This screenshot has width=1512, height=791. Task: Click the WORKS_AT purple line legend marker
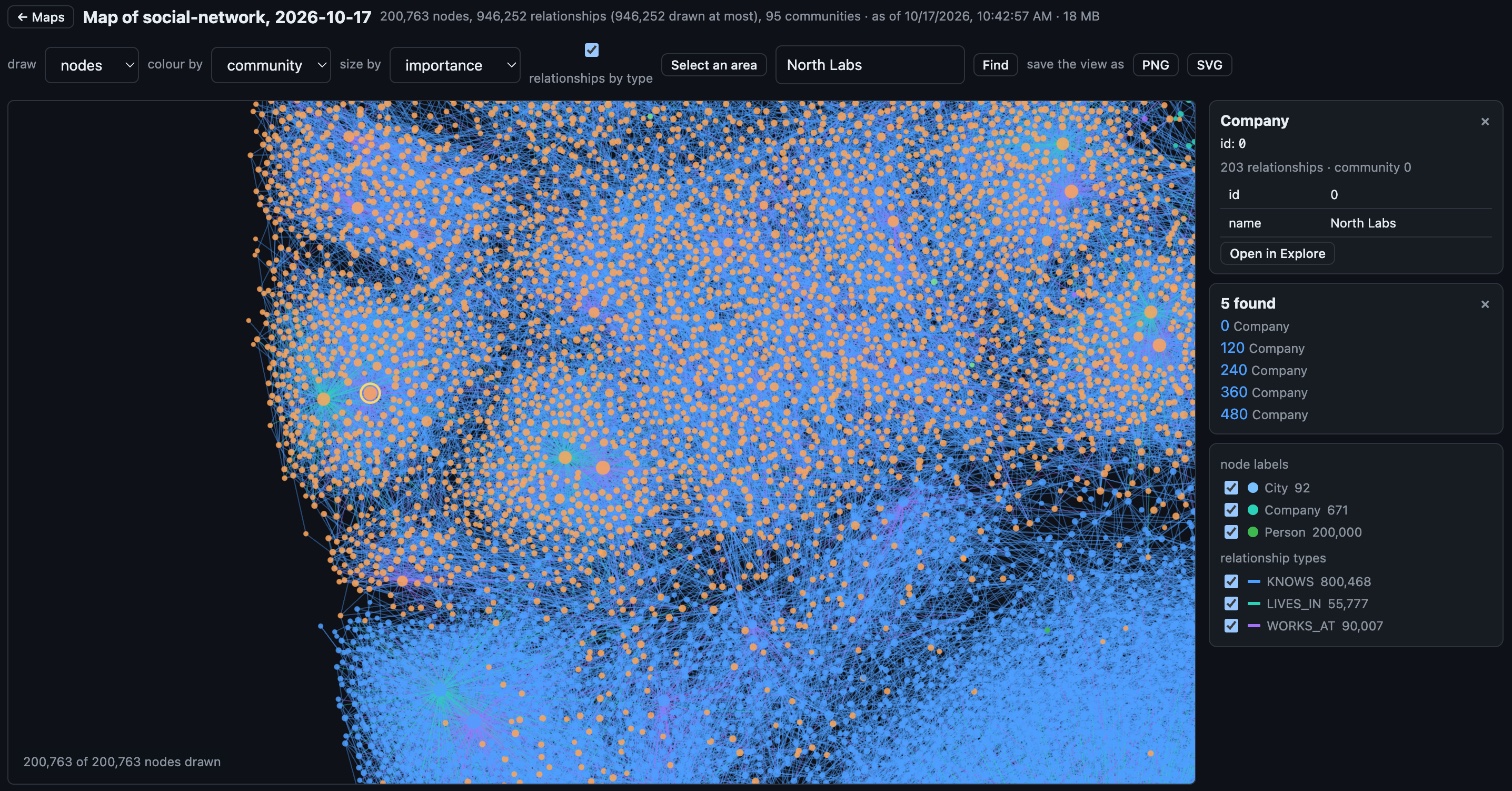click(1254, 626)
